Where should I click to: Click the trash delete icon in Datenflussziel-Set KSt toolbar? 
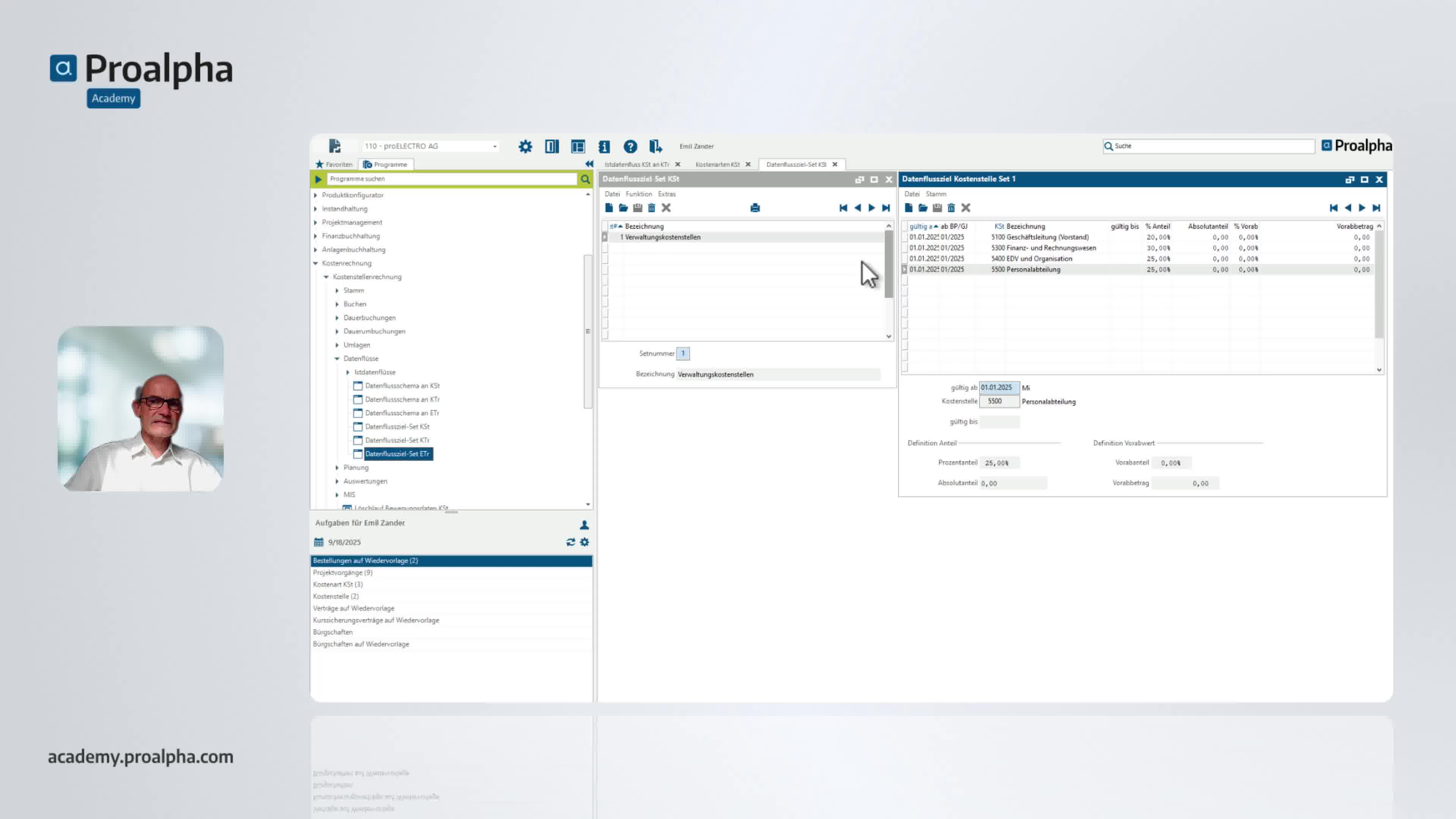(x=652, y=208)
